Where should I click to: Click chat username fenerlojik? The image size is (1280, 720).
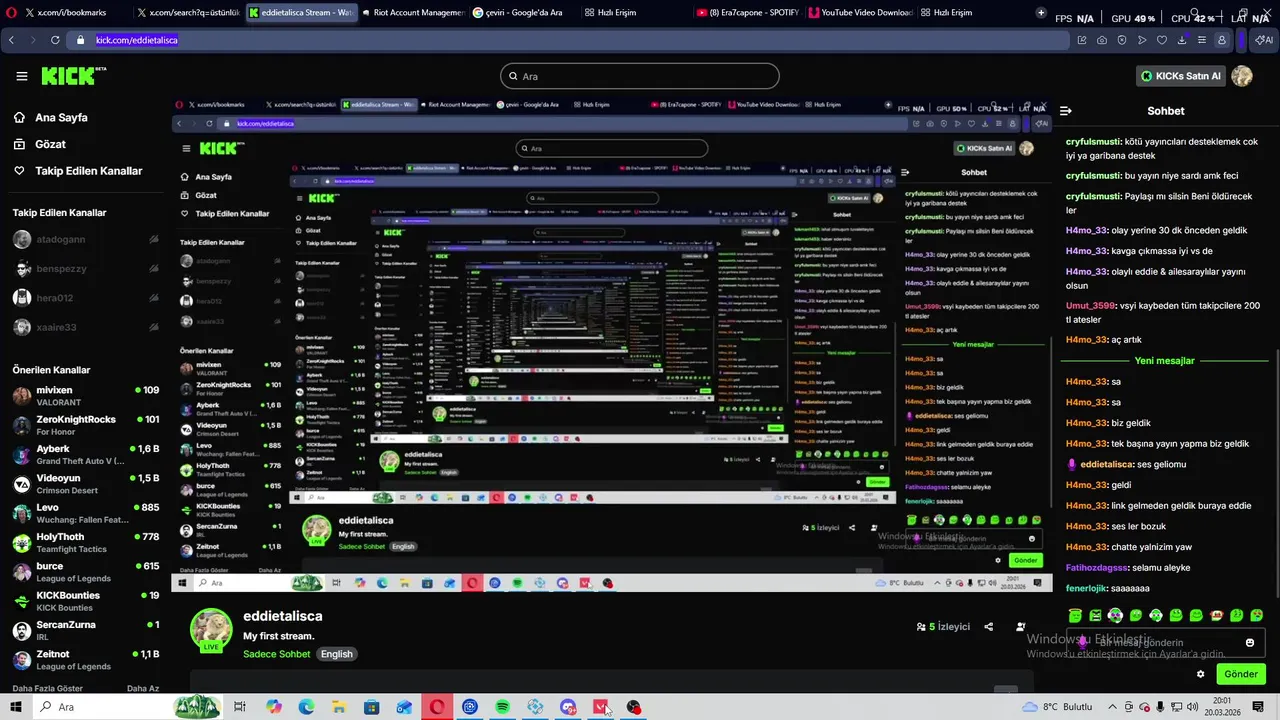1086,588
